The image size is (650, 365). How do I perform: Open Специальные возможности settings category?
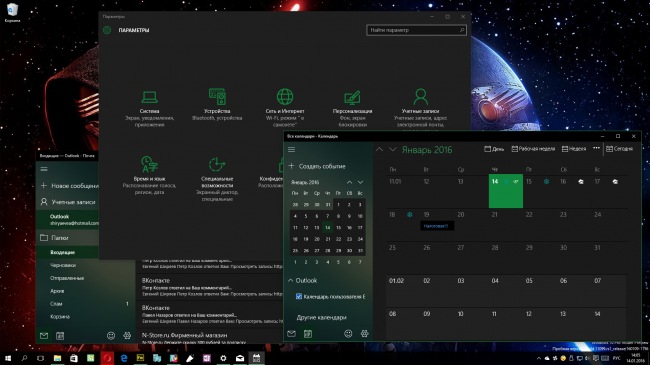pyautogui.click(x=217, y=179)
